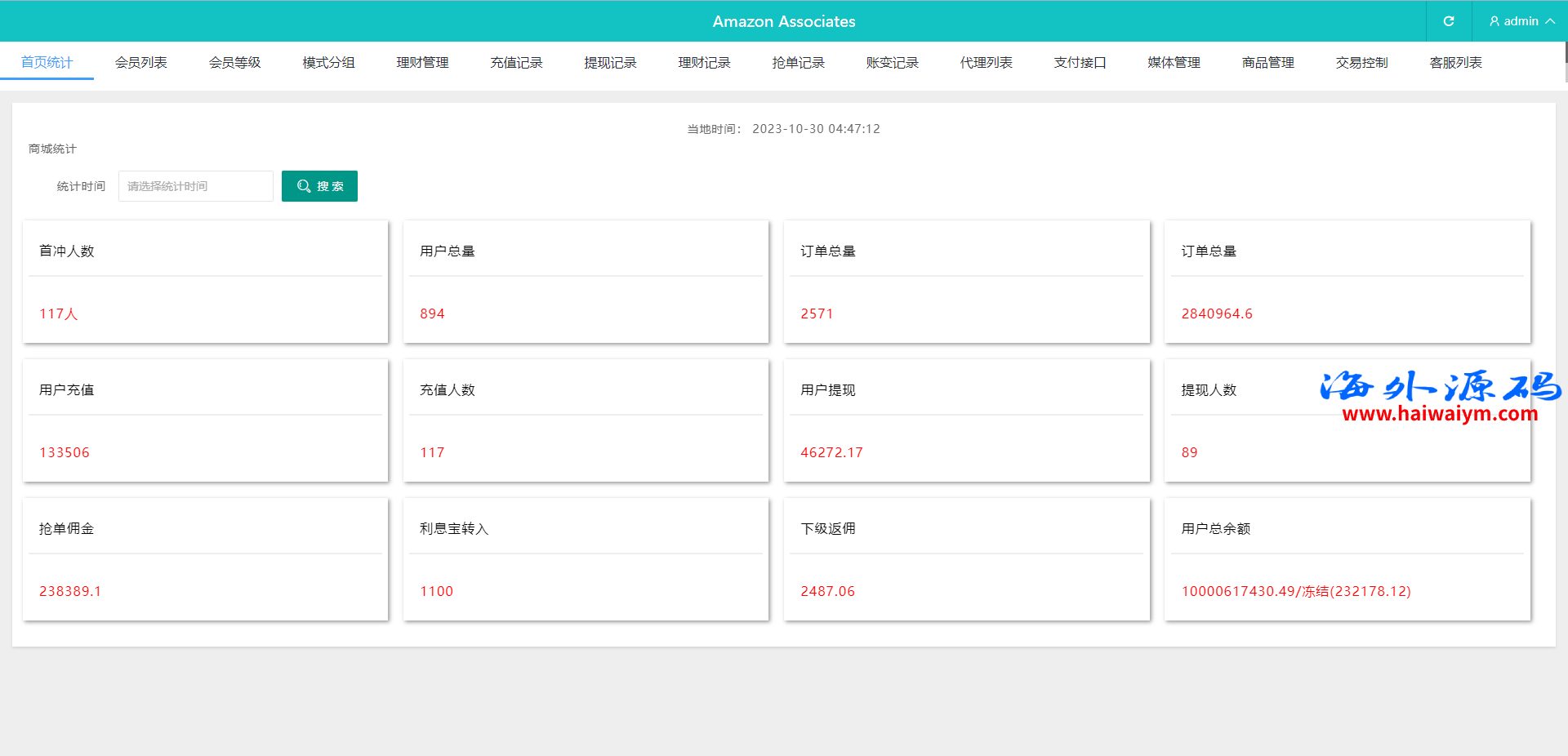Switch to the 客服列表 tab

click(x=1455, y=63)
